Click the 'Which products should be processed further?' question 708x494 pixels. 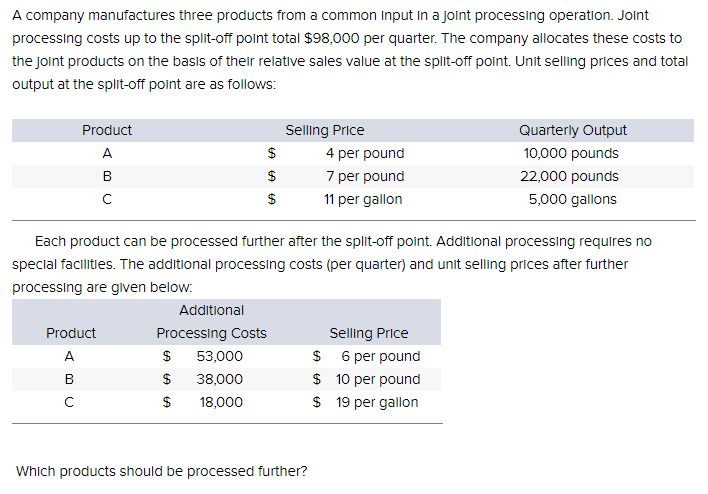(x=161, y=471)
